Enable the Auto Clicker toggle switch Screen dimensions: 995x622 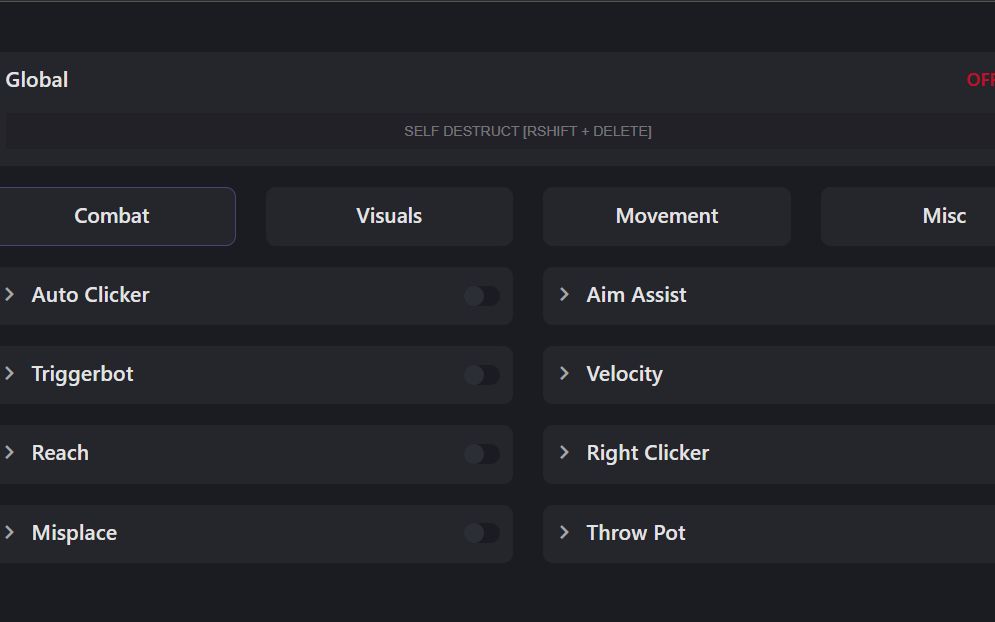[x=481, y=296]
